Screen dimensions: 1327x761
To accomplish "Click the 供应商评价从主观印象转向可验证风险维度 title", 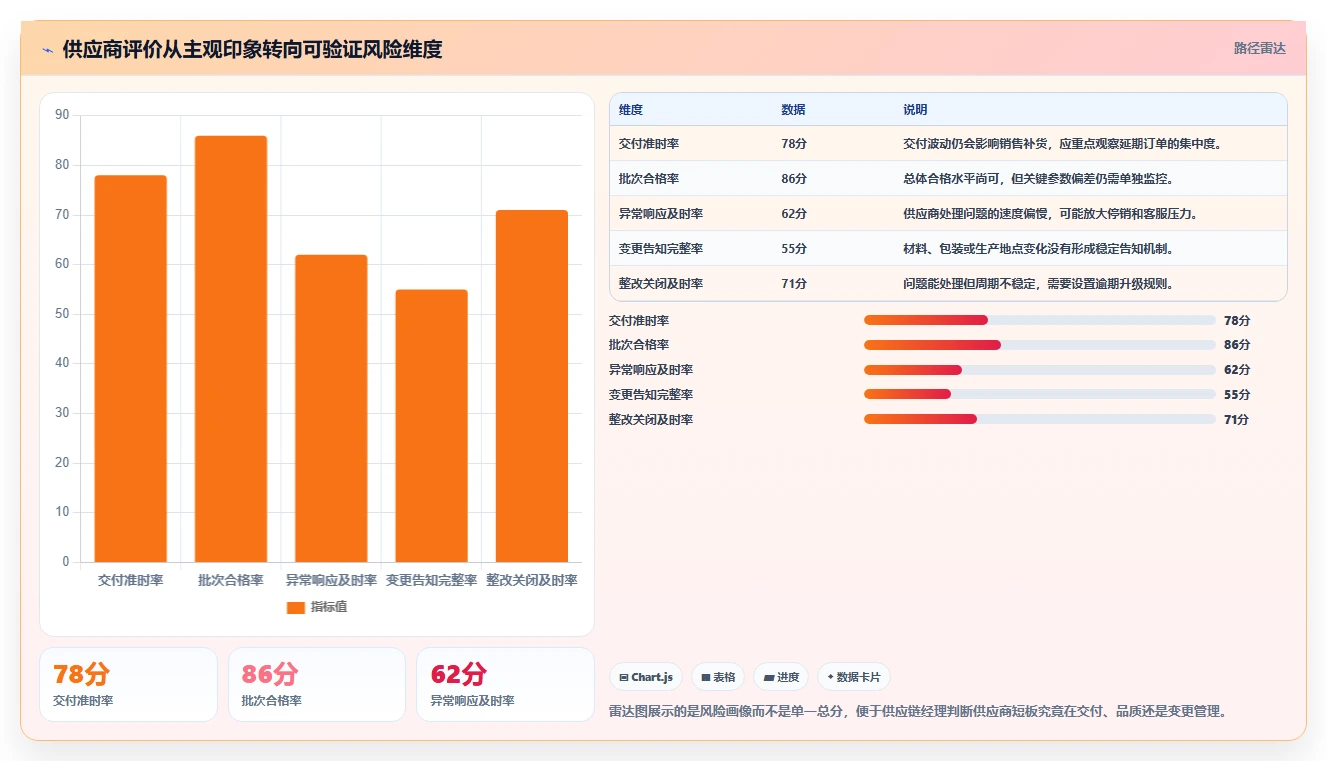I will tap(252, 49).
